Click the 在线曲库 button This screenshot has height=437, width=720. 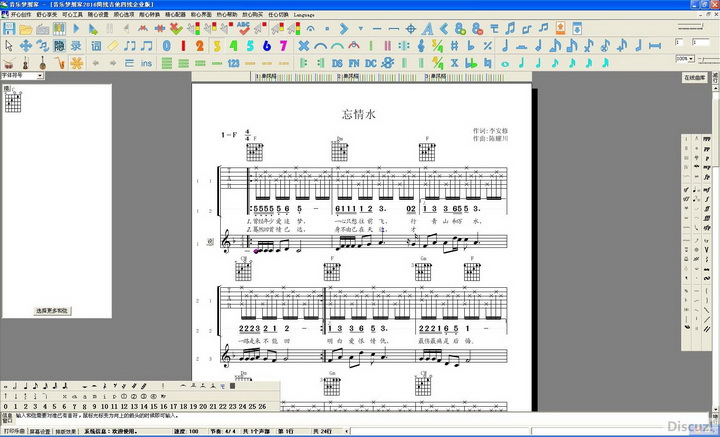[694, 77]
